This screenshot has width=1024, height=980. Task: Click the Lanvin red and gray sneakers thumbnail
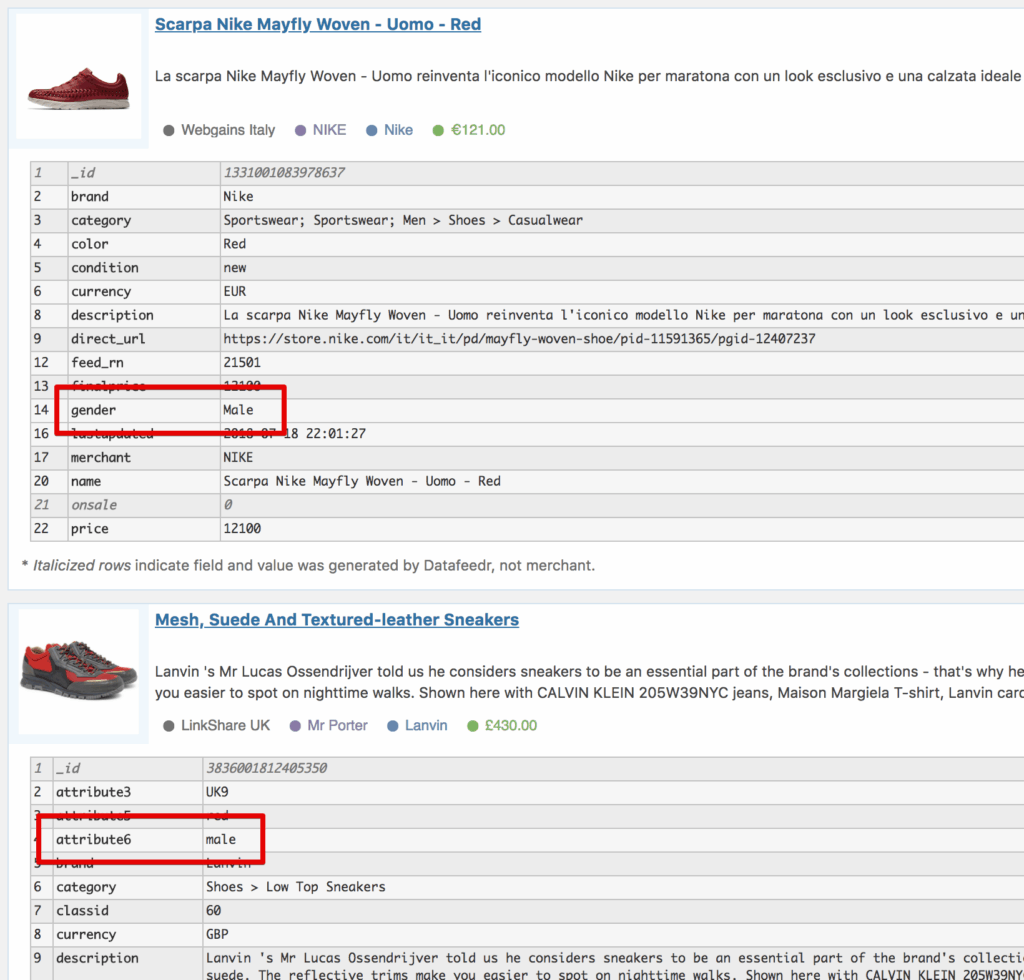(x=79, y=670)
